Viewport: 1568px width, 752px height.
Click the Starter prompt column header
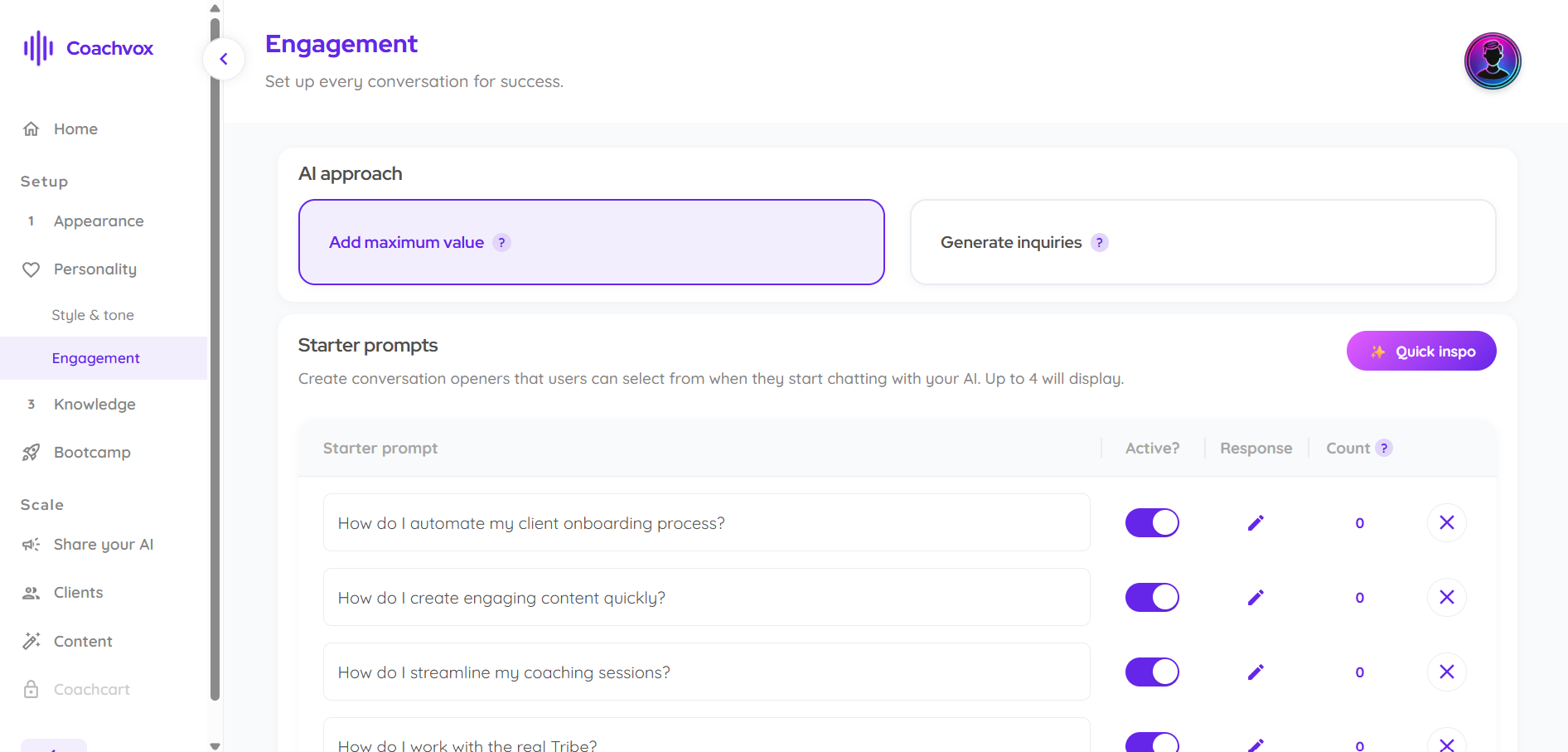point(380,449)
